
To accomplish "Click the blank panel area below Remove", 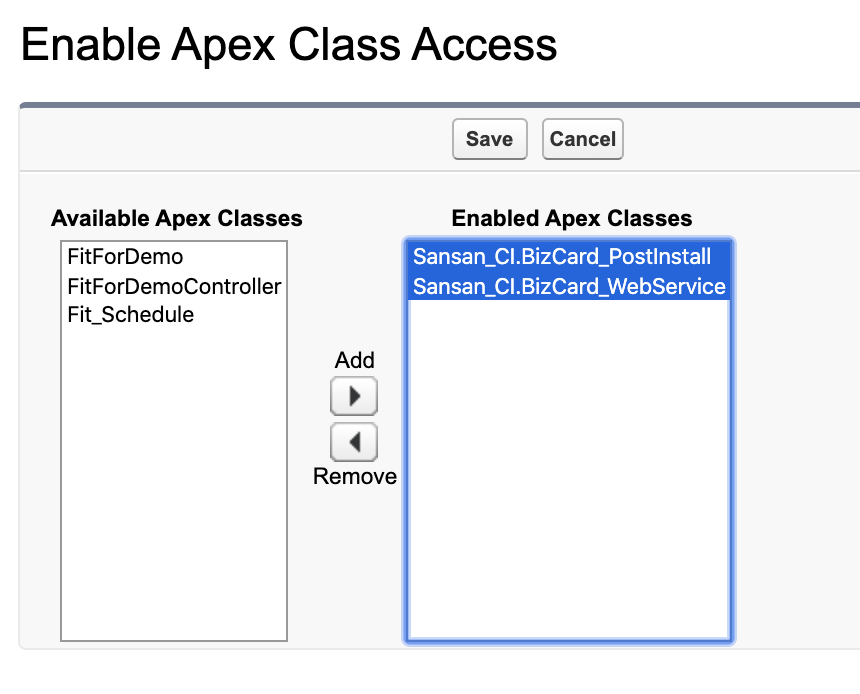I will pyautogui.click(x=355, y=570).
